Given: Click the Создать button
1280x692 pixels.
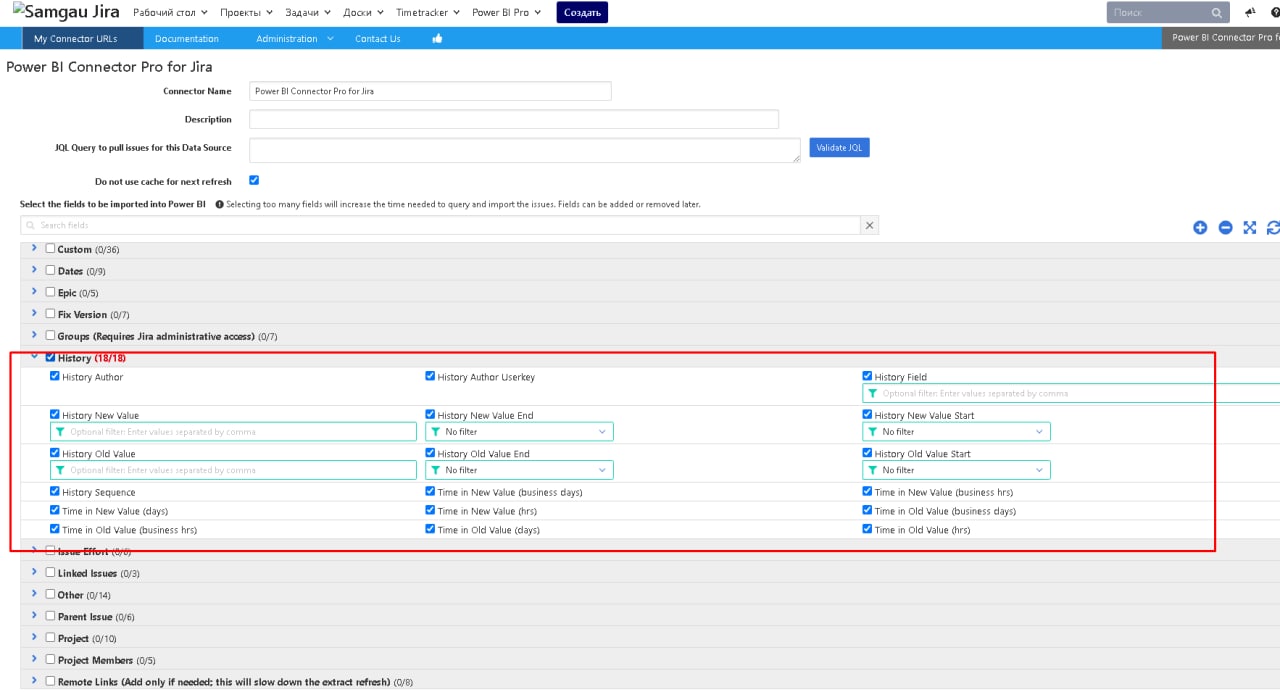Looking at the screenshot, I should point(582,13).
